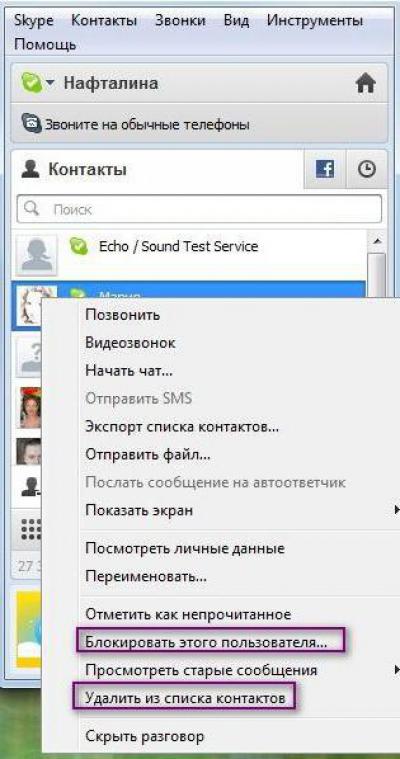Click the Контакты person icon
Viewport: 400px width, 759px height.
point(30,169)
